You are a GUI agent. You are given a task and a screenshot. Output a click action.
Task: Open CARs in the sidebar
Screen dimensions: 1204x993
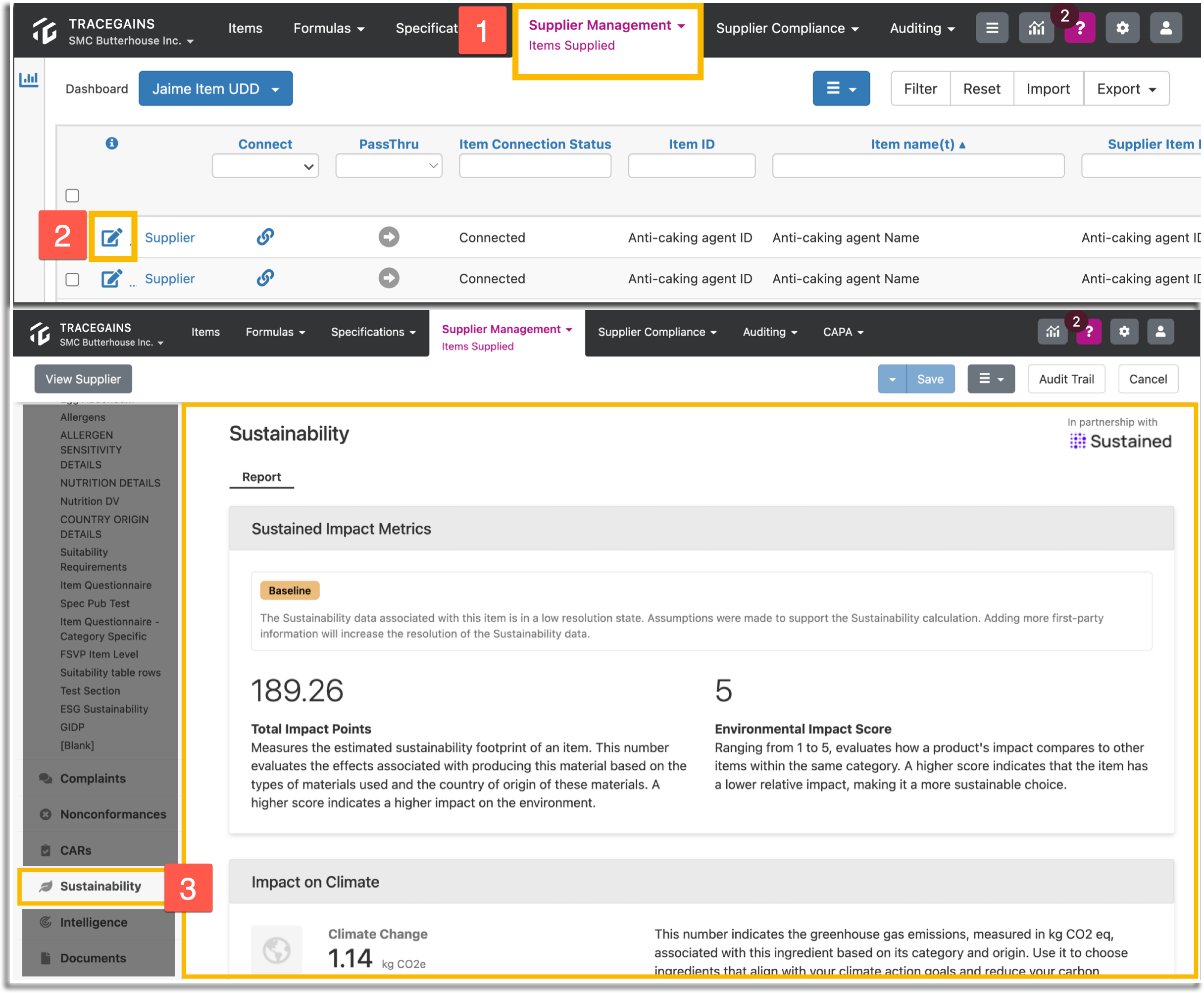pos(76,850)
